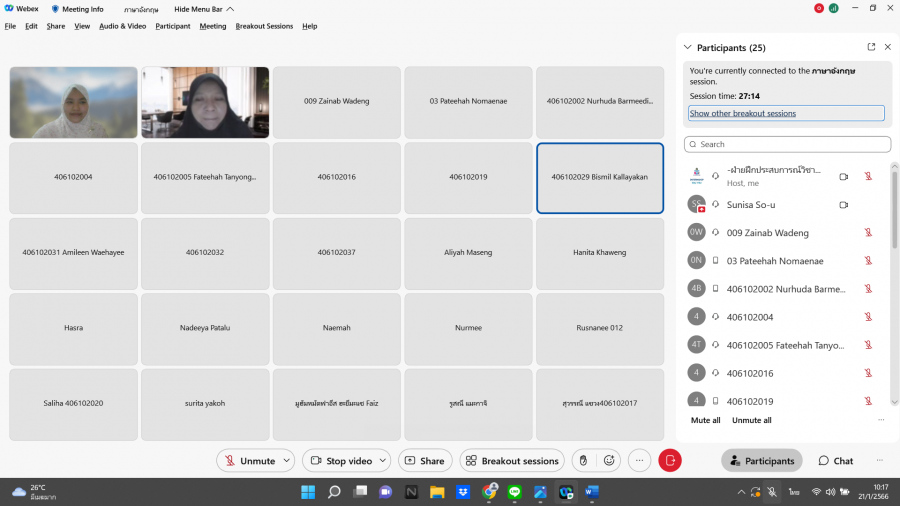Pop out the Participants panel

871,47
